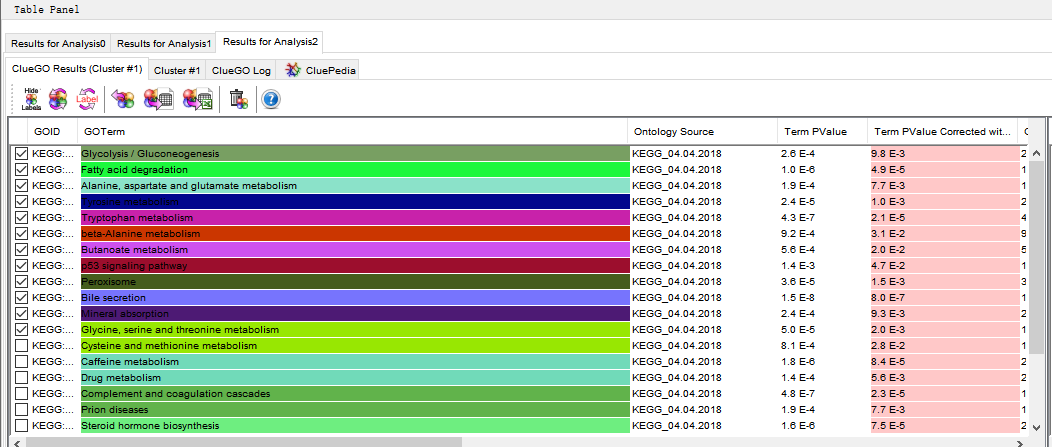
Task: Click the Hide Labels toolbar icon
Action: coord(32,99)
